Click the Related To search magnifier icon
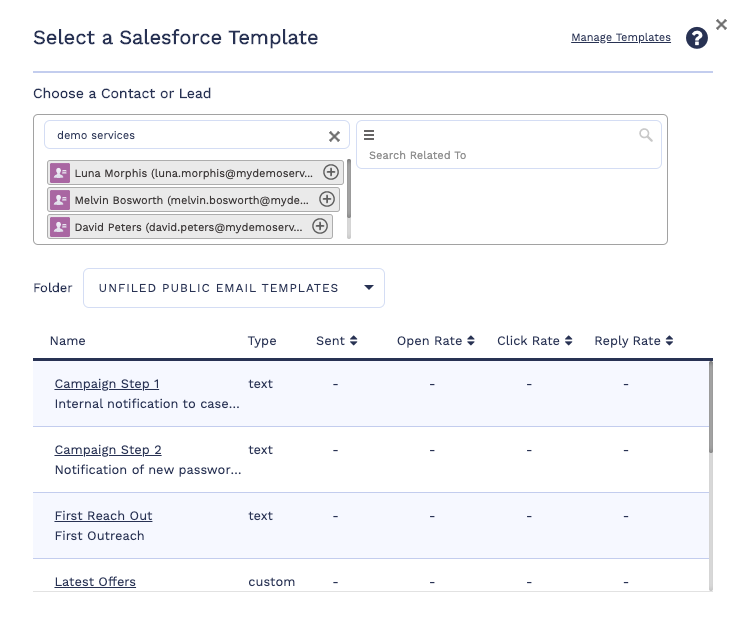This screenshot has height=633, width=746. pos(646,135)
